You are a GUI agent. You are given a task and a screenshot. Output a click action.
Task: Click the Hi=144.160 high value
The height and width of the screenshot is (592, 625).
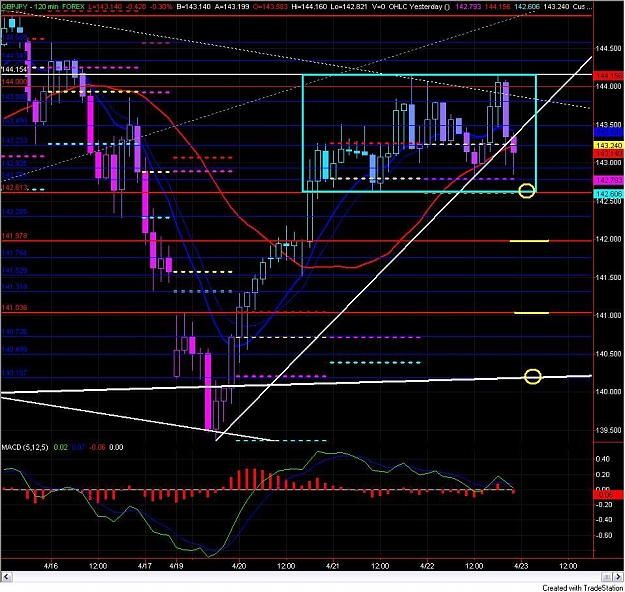pyautogui.click(x=309, y=7)
